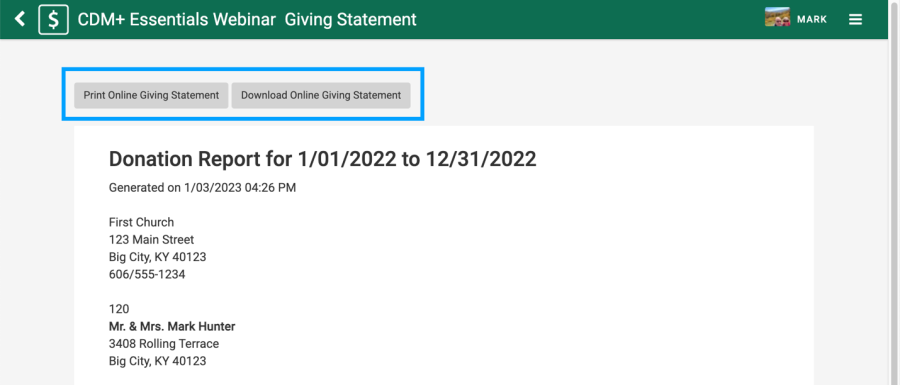Click Mark's profile photo thumbnail

pyautogui.click(x=777, y=17)
